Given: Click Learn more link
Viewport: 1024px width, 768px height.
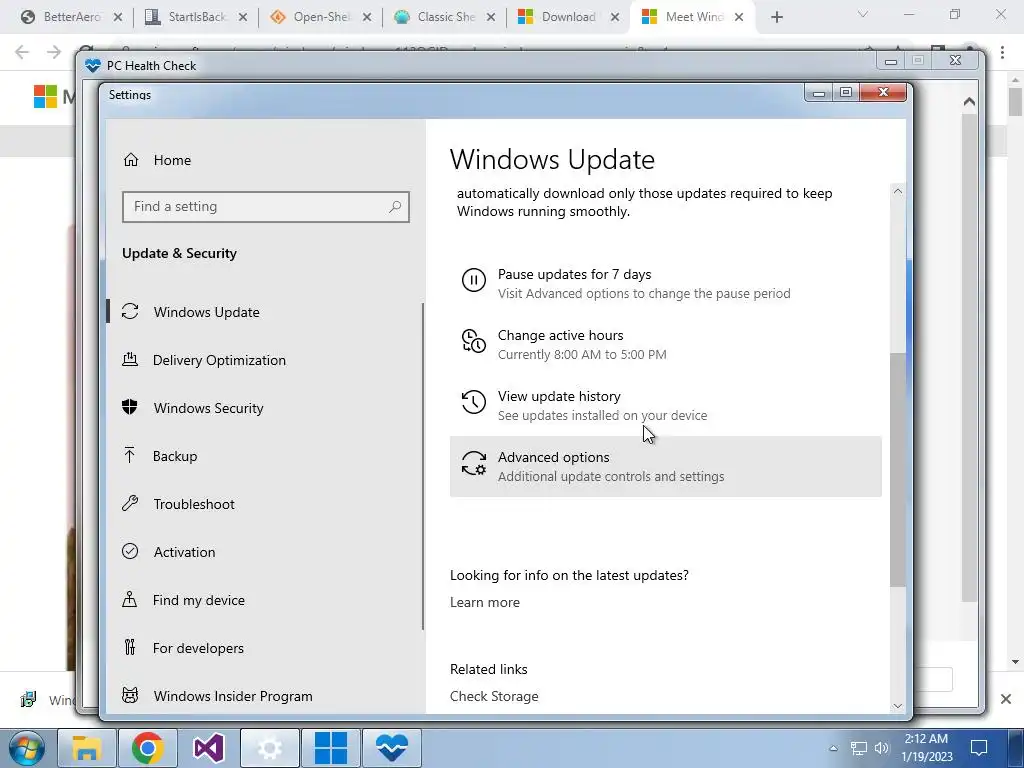Looking at the screenshot, I should 485,602.
